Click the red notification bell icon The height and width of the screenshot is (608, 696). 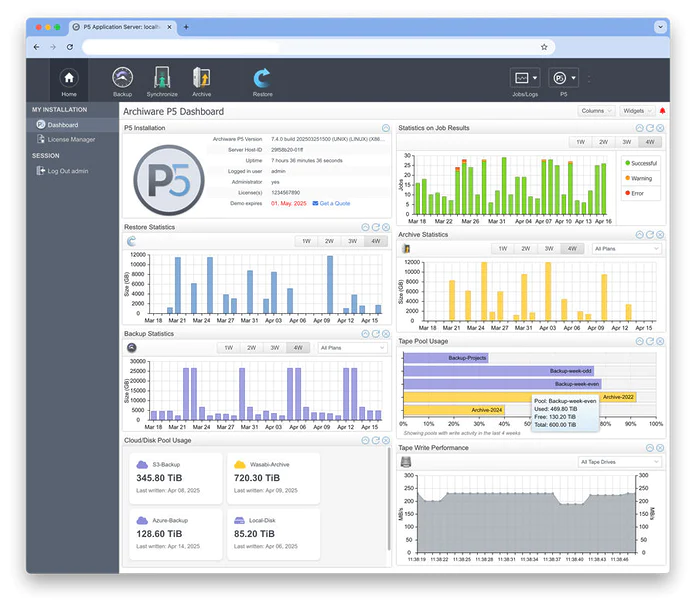[662, 111]
